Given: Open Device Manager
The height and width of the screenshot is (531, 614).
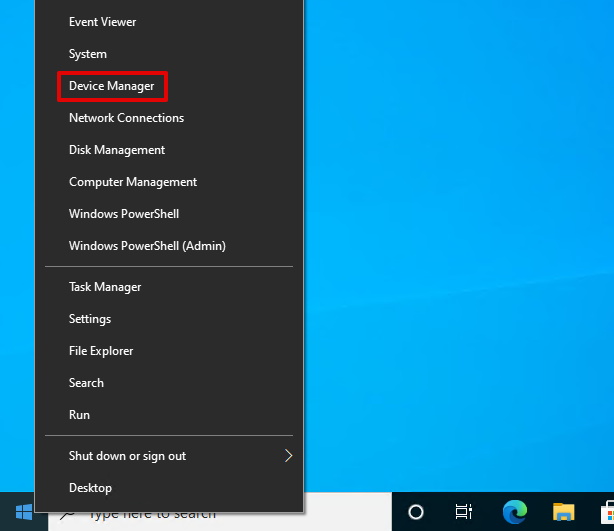Looking at the screenshot, I should coord(169,86).
